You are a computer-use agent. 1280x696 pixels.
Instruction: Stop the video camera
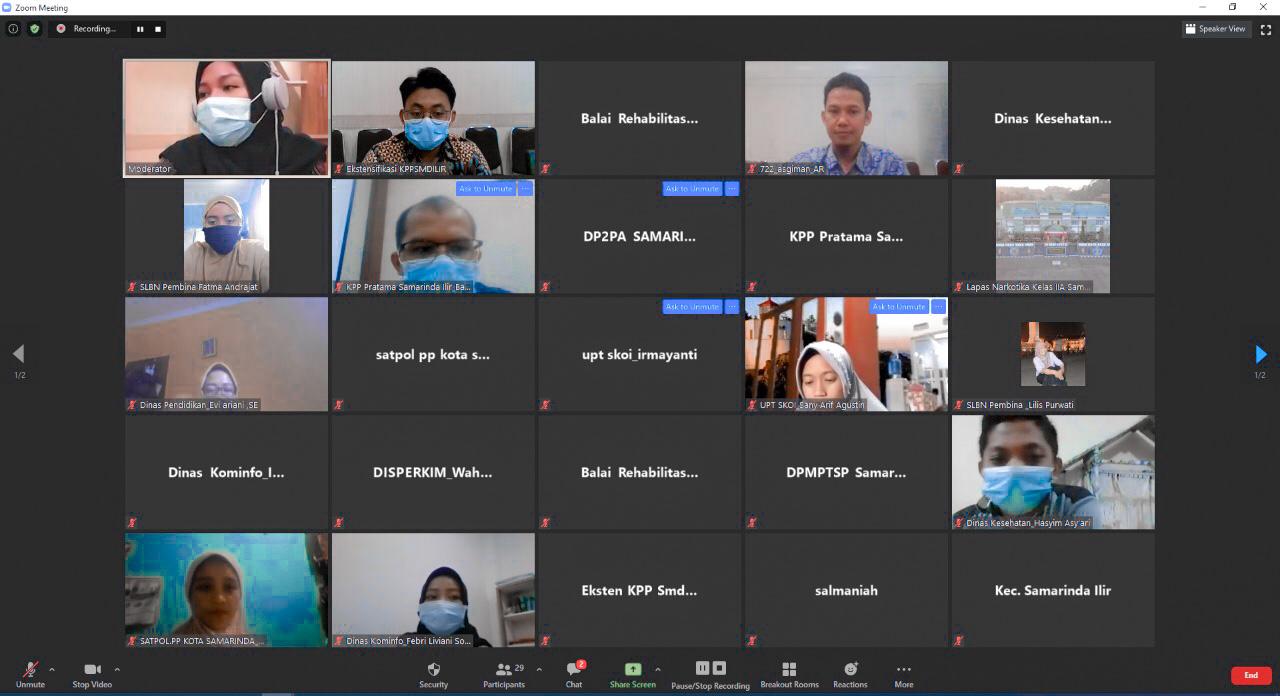click(92, 674)
